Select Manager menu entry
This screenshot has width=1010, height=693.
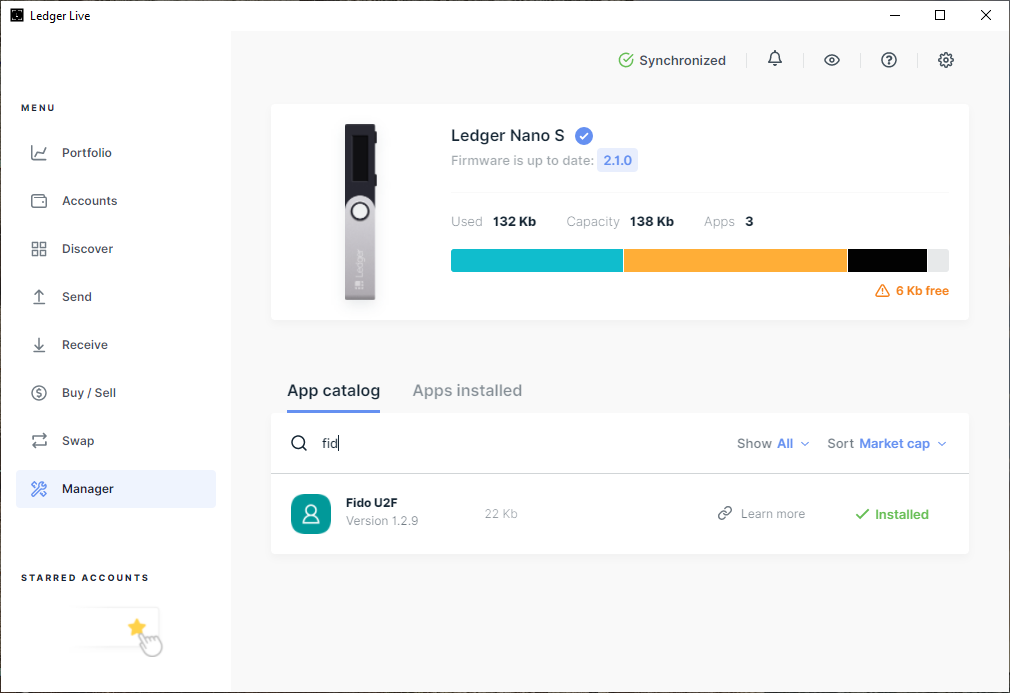pos(116,489)
